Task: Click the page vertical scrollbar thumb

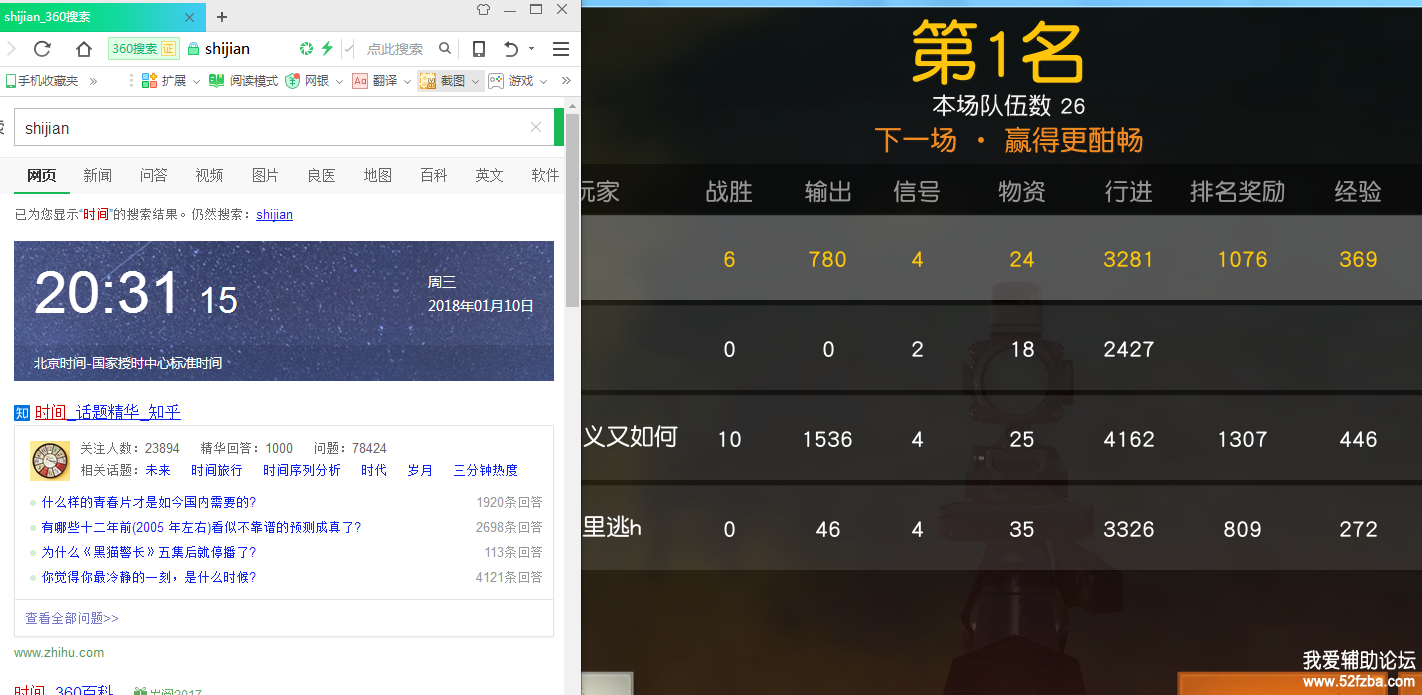Action: pyautogui.click(x=573, y=210)
